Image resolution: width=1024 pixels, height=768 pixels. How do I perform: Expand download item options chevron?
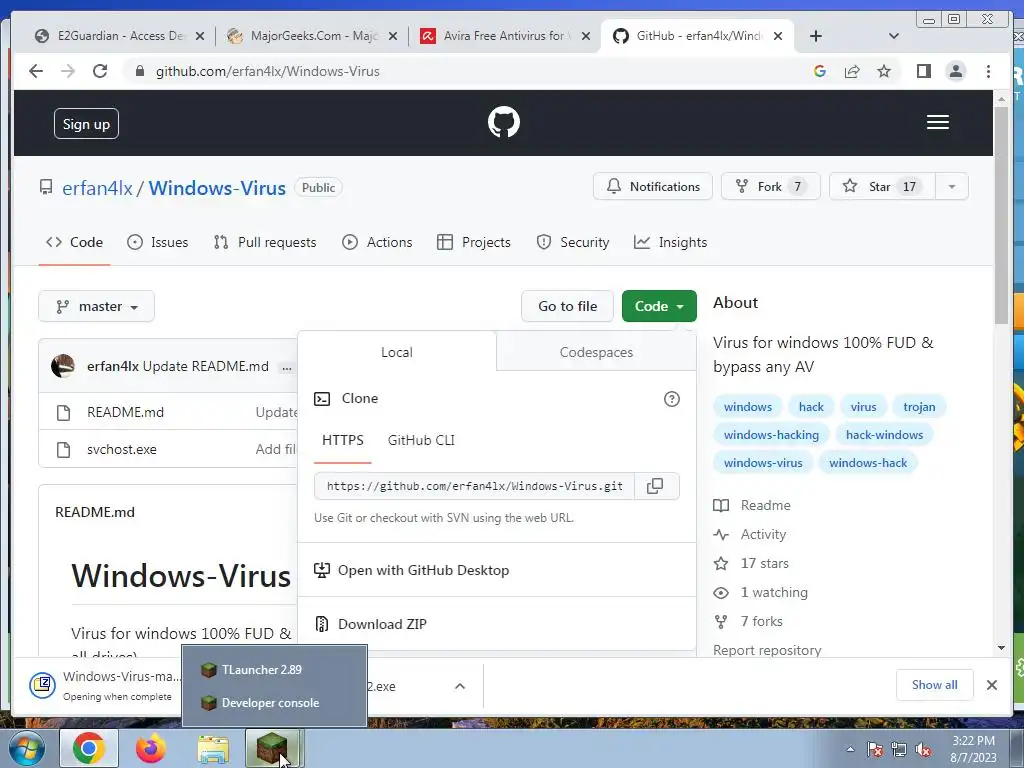click(x=460, y=686)
